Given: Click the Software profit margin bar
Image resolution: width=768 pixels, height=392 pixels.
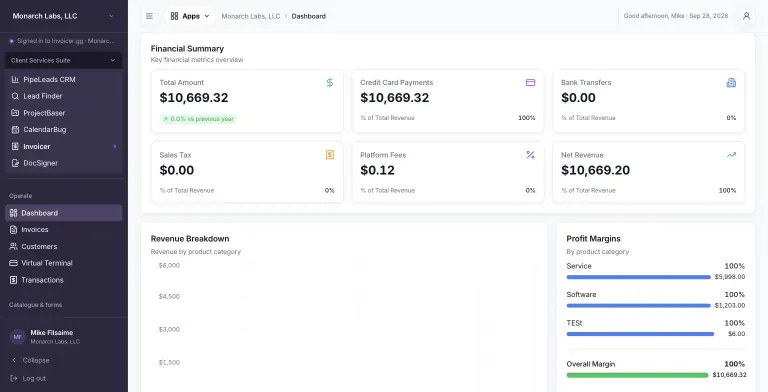Looking at the screenshot, I should [638, 306].
